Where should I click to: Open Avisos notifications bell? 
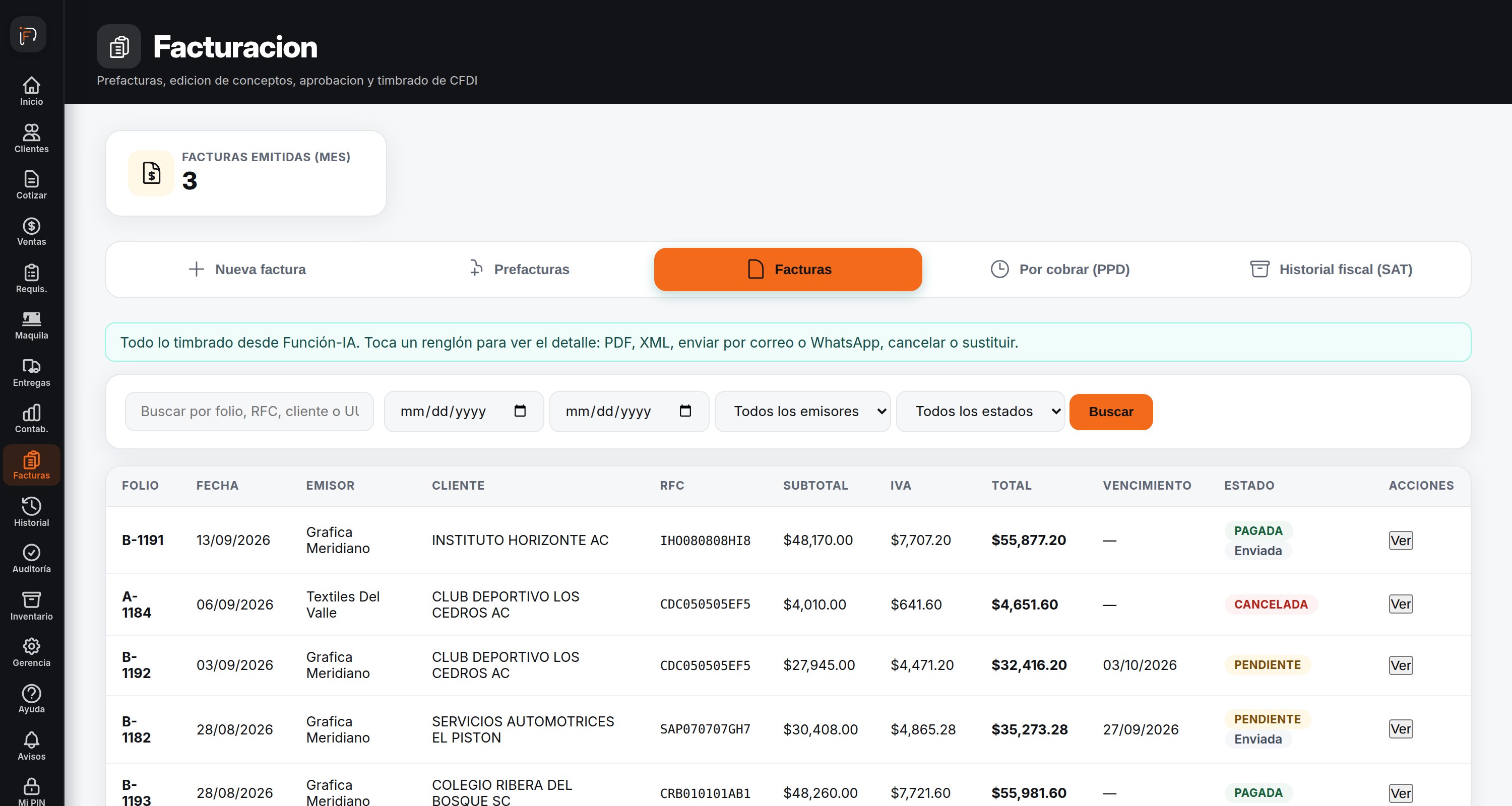[31, 740]
